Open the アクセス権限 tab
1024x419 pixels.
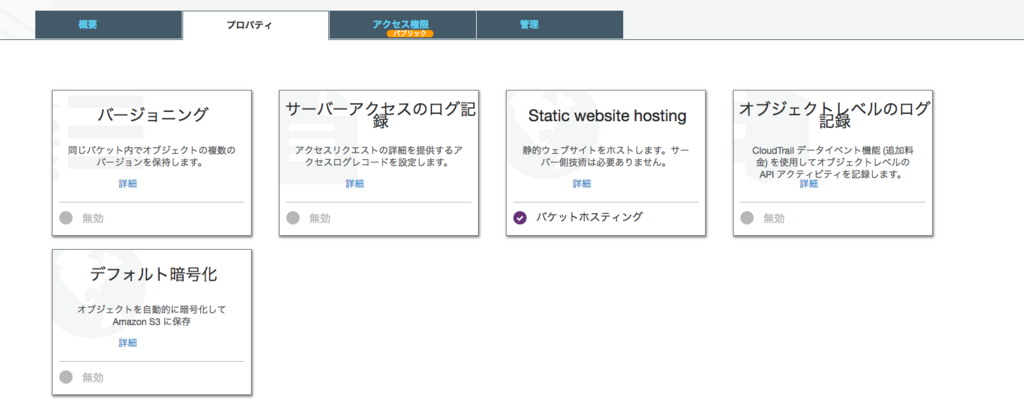coord(402,25)
